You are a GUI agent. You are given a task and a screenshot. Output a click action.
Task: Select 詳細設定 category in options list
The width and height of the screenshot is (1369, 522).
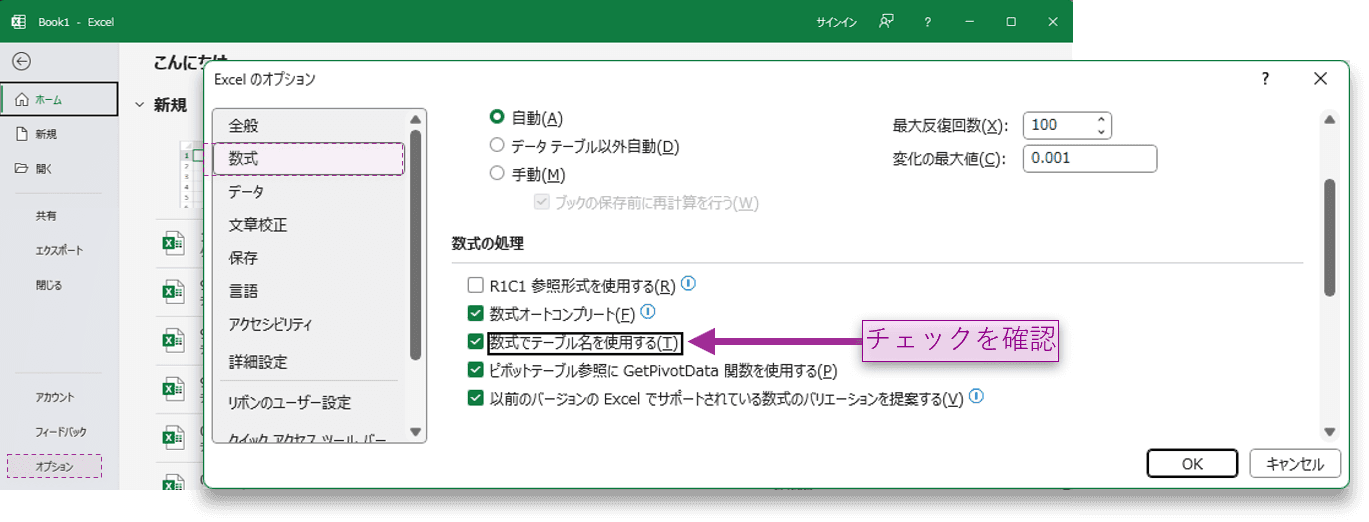pos(308,362)
